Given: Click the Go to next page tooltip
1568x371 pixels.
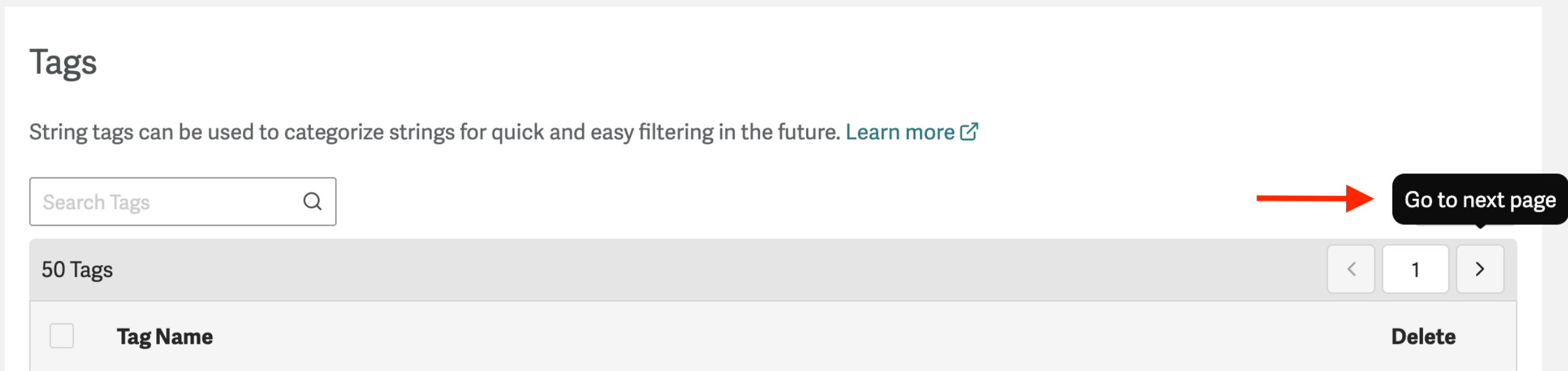Looking at the screenshot, I should [1478, 200].
